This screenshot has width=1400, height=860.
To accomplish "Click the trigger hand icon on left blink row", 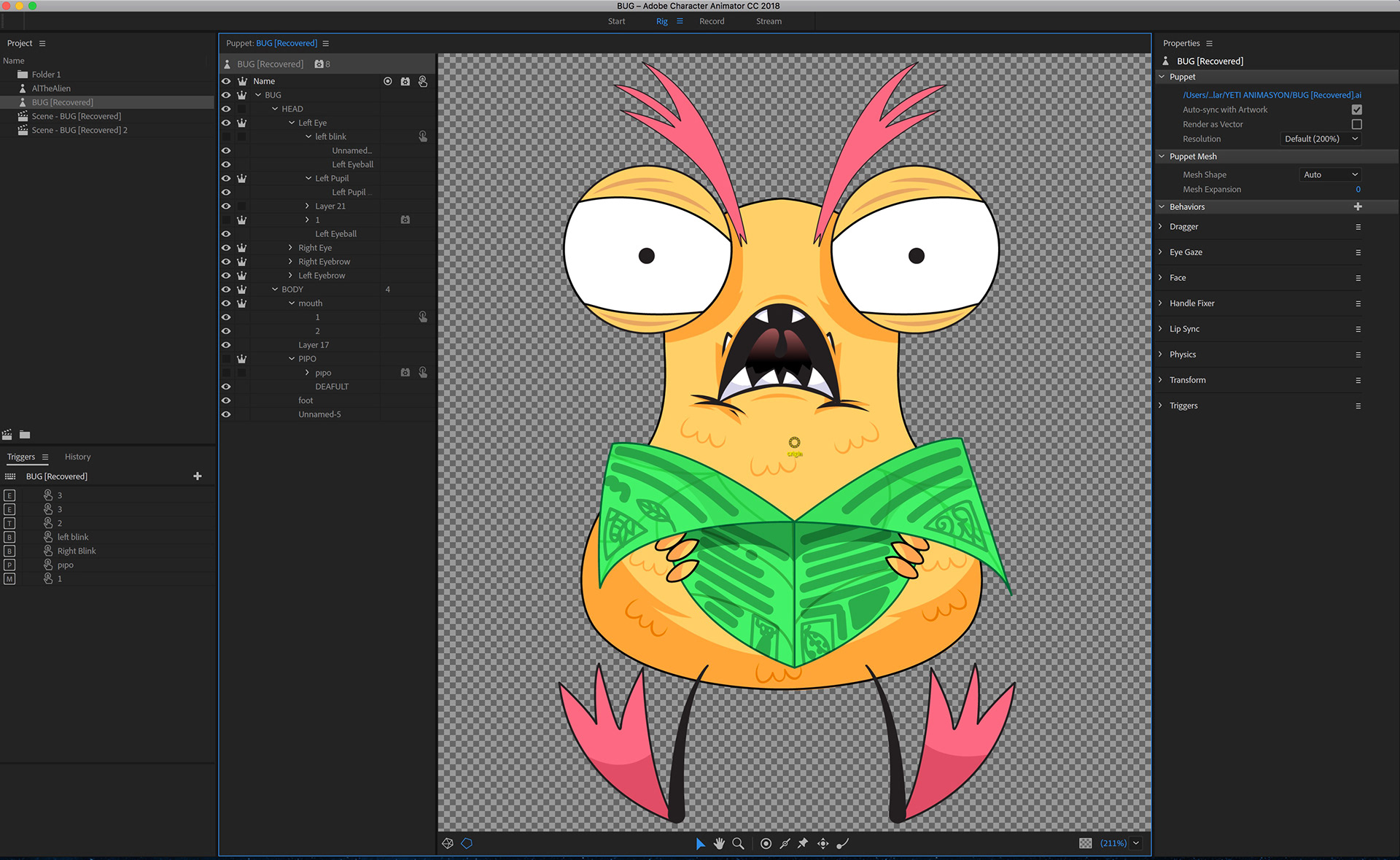I will tap(423, 136).
